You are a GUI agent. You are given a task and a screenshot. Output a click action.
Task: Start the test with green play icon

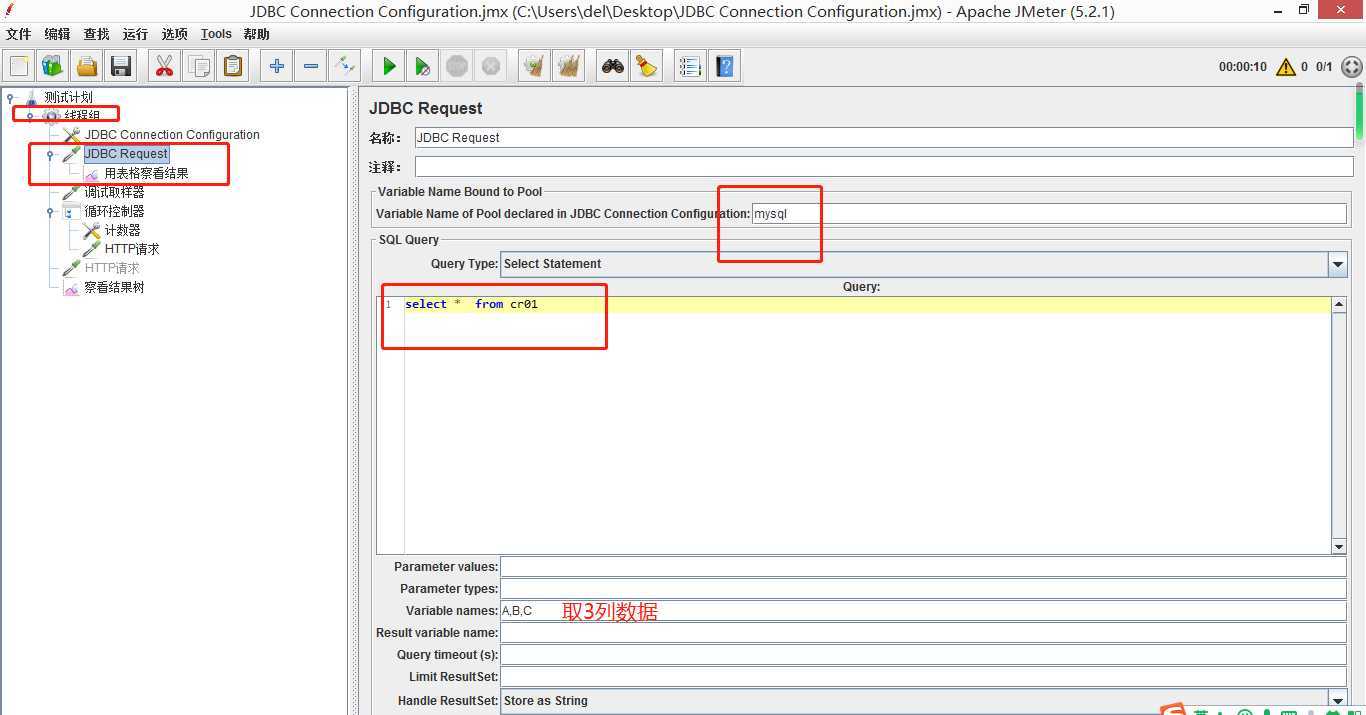pos(388,66)
